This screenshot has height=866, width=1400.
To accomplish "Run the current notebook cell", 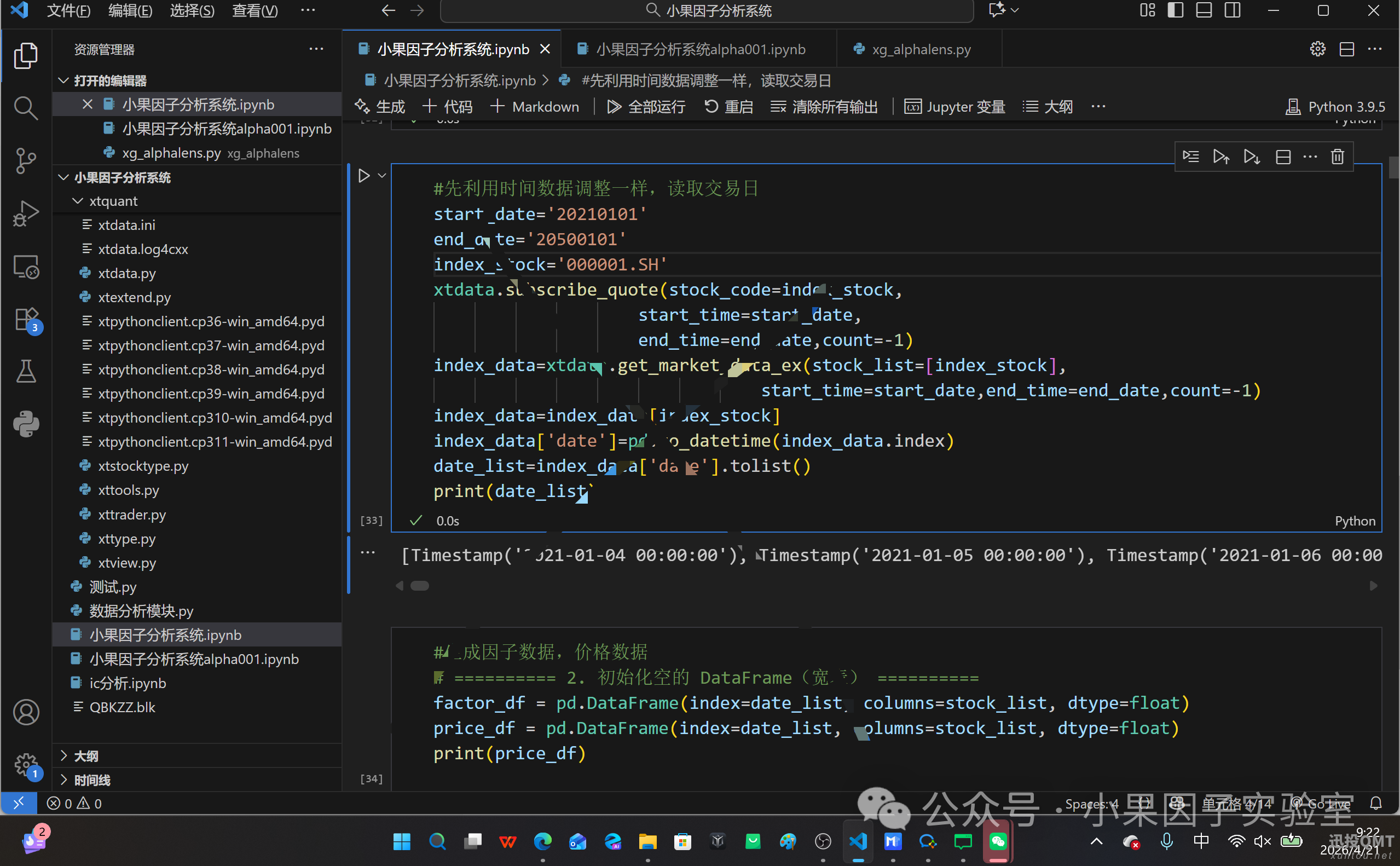I will pos(363,175).
